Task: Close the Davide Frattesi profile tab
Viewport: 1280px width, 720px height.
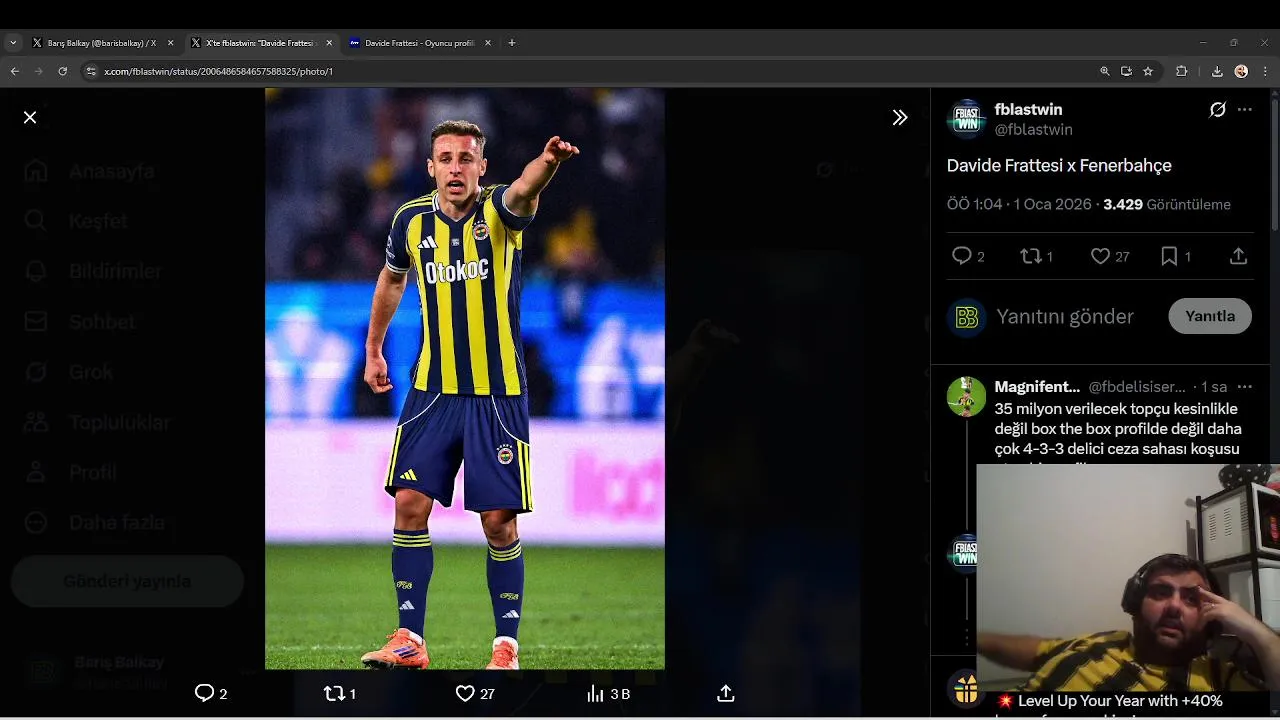Action: (x=488, y=43)
